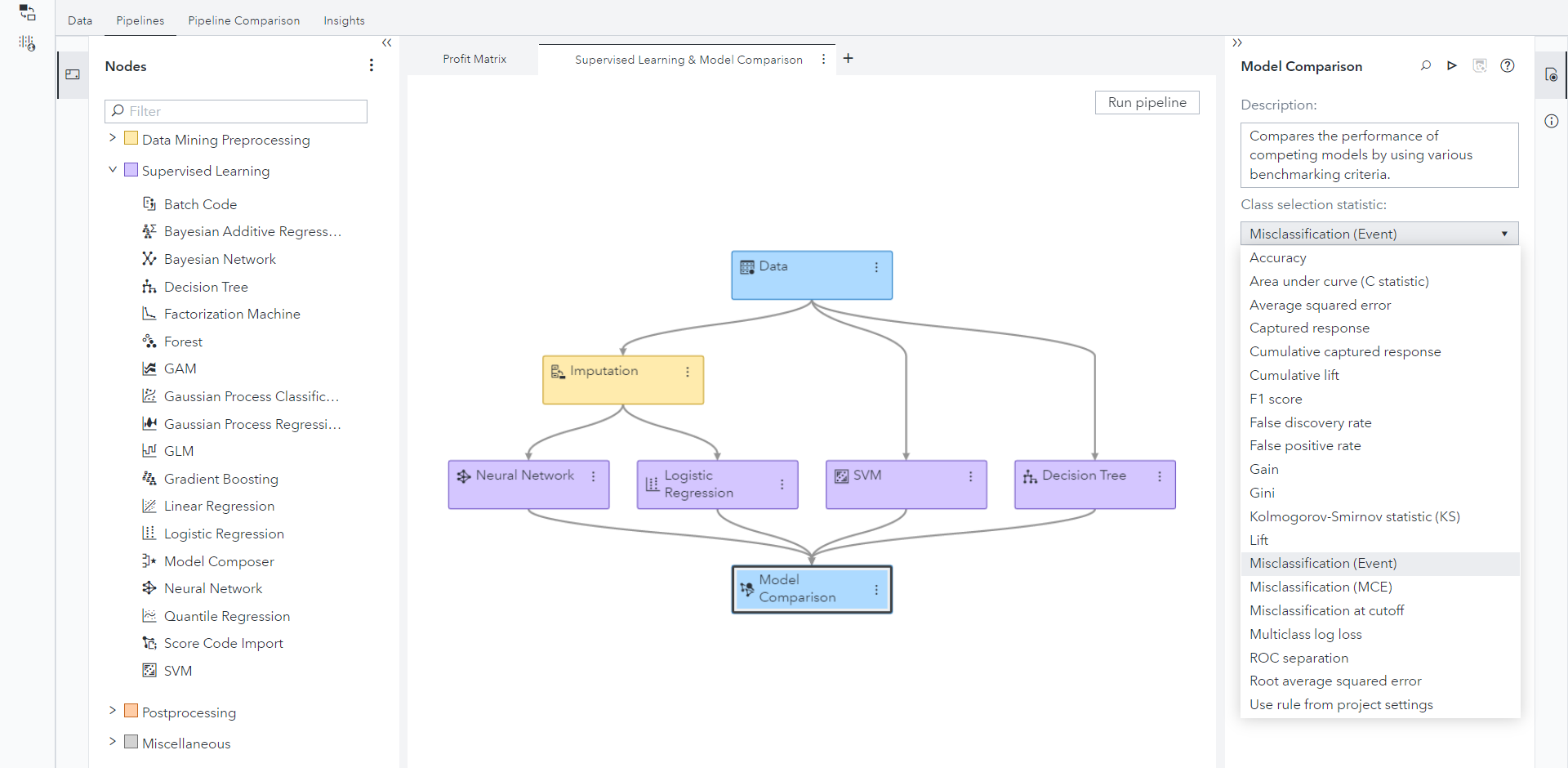The image size is (1568, 768).
Task: Run the Model Comparison node via play icon
Action: (x=1452, y=66)
